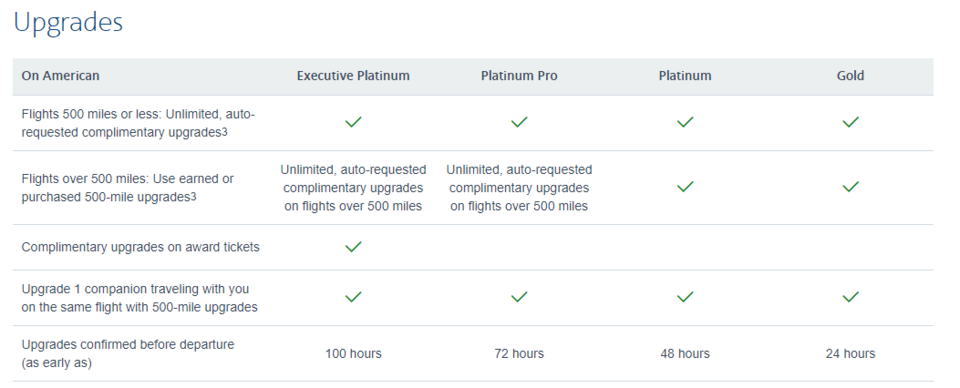960x388 pixels.
Task: Click Platinum Pro unlimited upgrades text over 500 miles
Action: pos(519,187)
